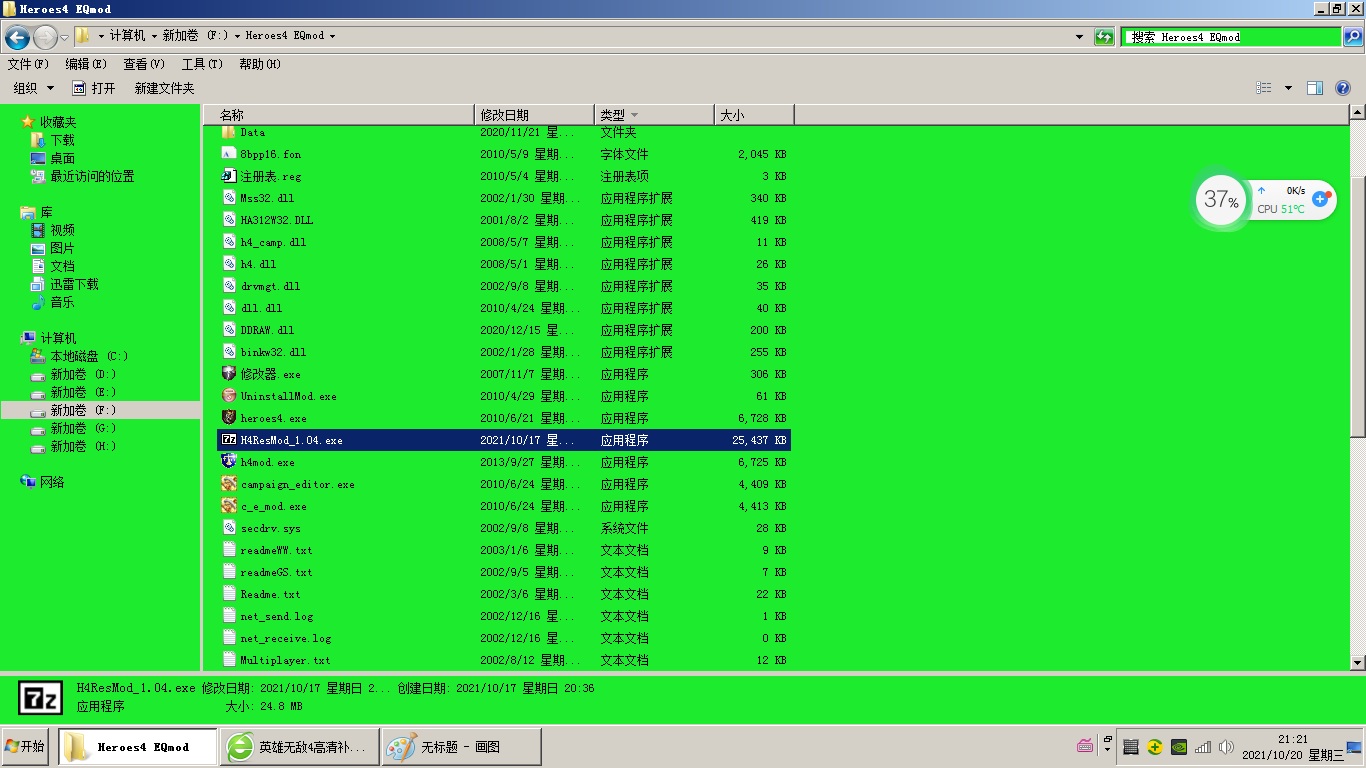Click the NVIDIA tray icon
This screenshot has height=768, width=1366.
pos(1179,747)
